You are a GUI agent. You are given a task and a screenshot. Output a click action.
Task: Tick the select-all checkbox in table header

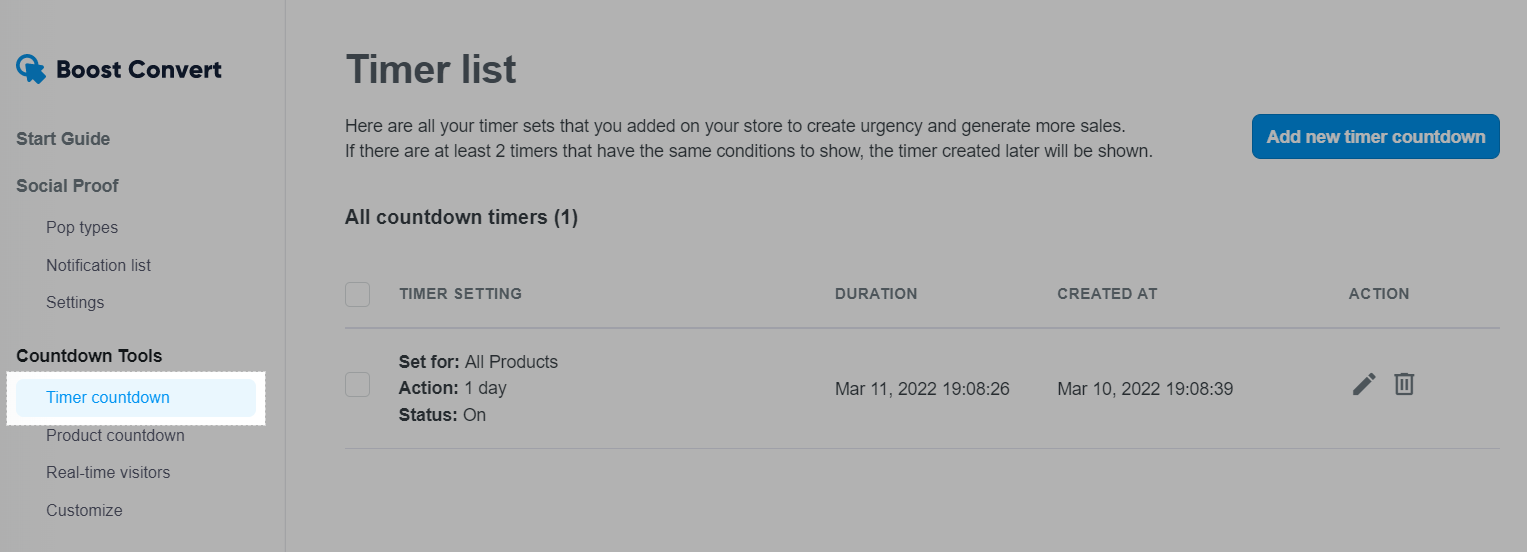(357, 294)
